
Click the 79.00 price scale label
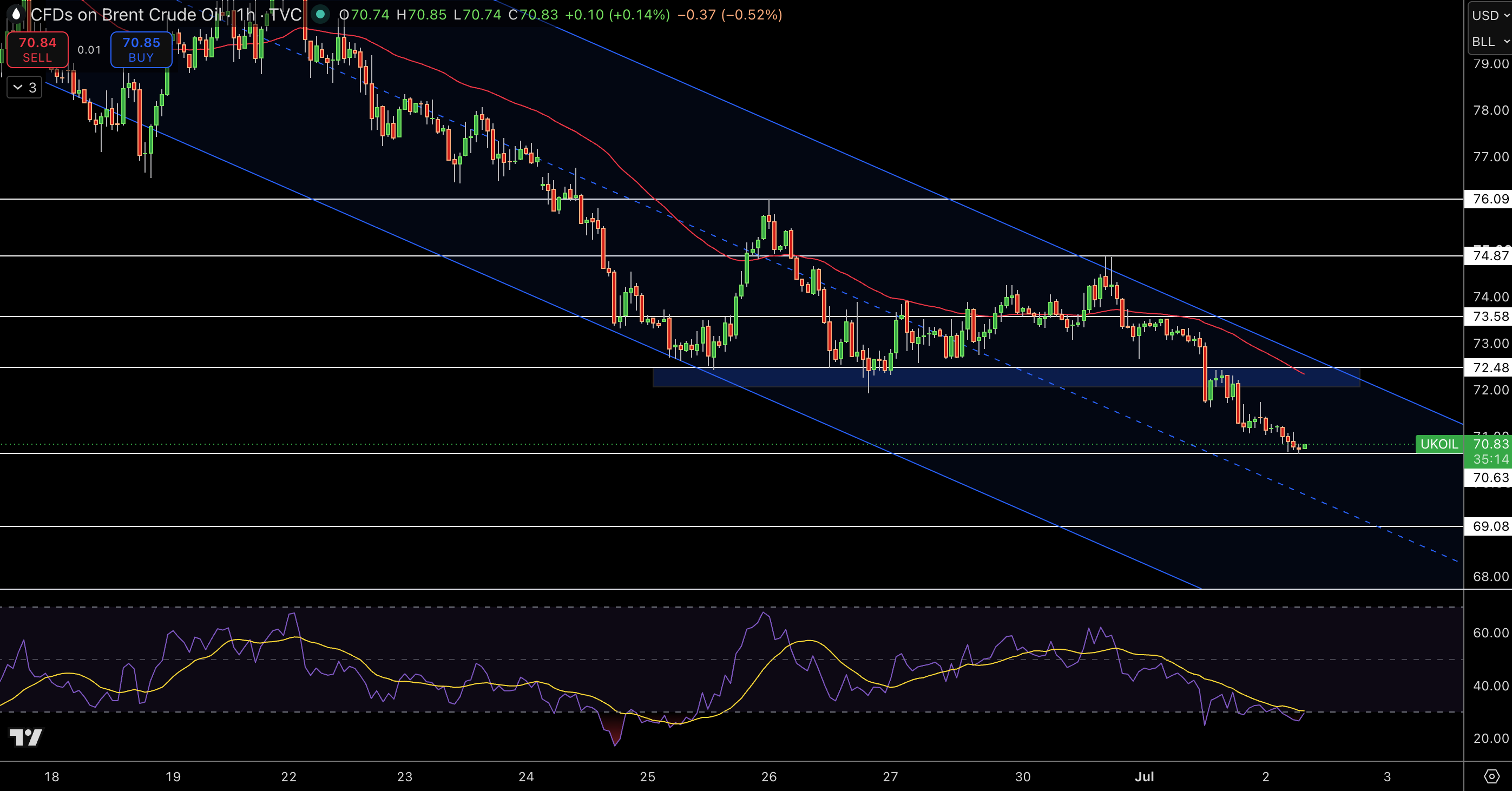coord(1490,64)
